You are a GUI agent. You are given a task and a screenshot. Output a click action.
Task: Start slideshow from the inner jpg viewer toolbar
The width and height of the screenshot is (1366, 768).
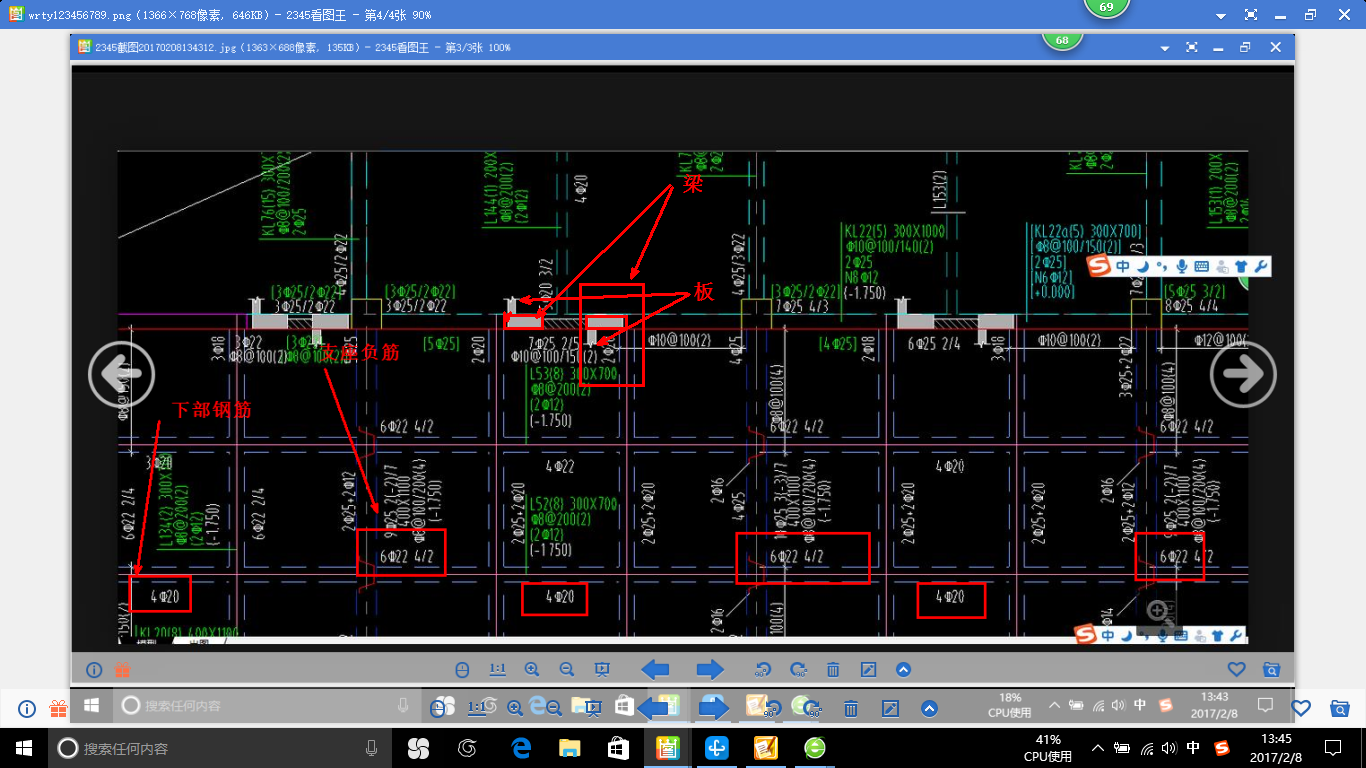click(x=602, y=669)
